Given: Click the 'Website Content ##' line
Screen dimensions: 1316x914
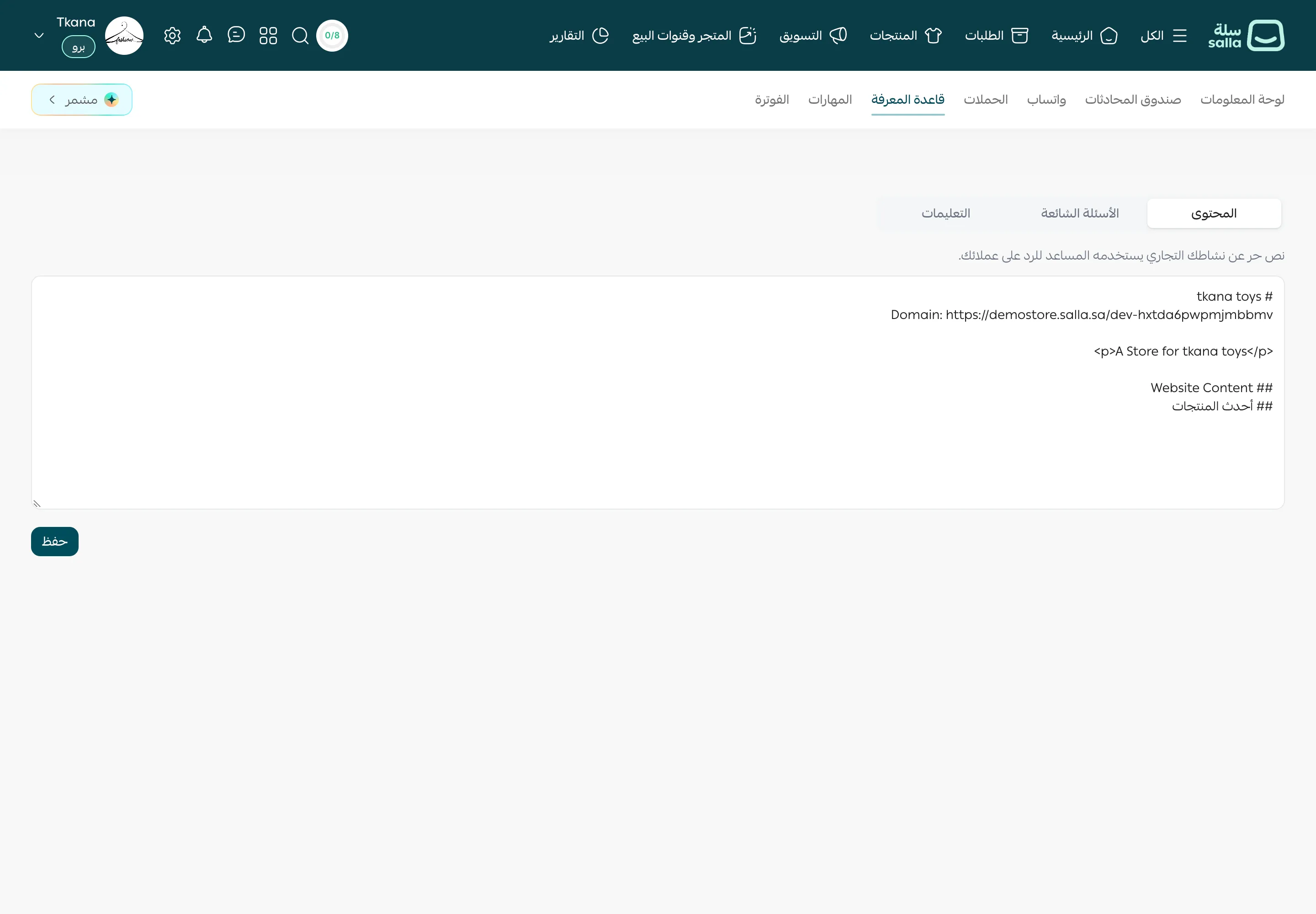Looking at the screenshot, I should tap(1211, 388).
